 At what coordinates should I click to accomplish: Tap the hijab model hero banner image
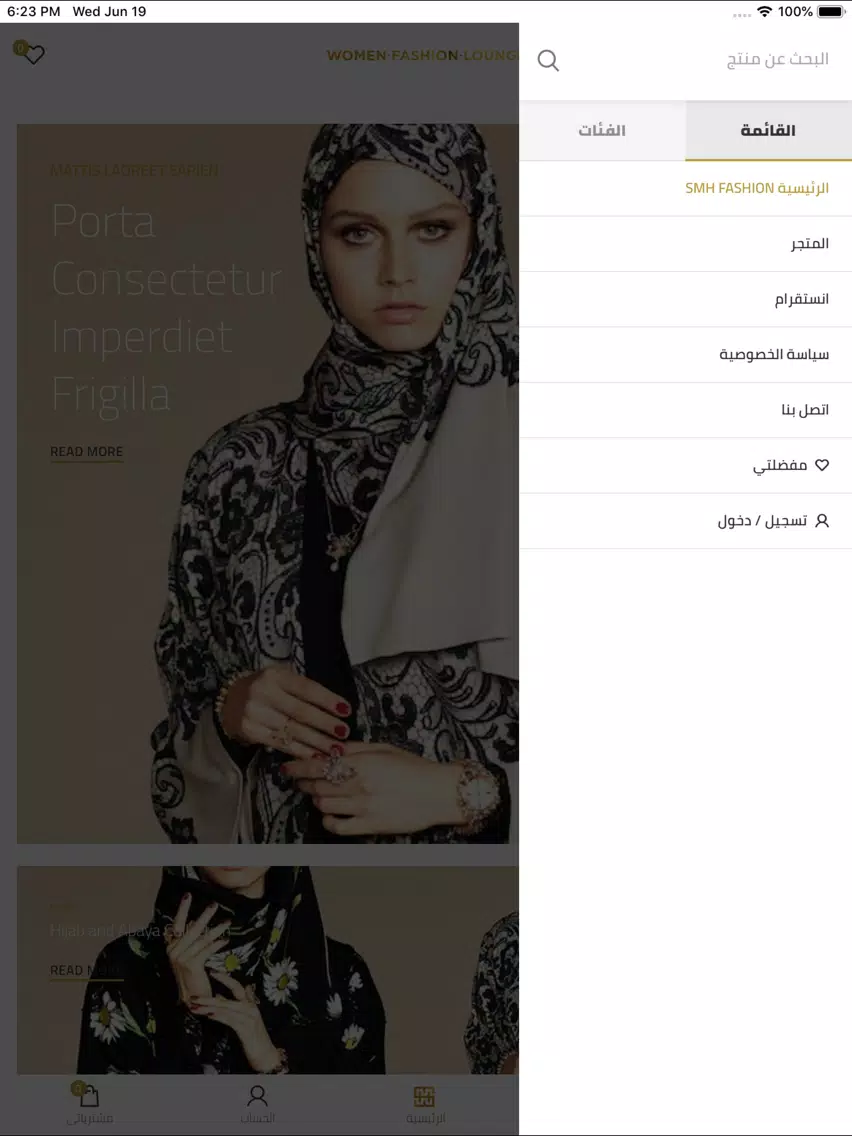pos(268,483)
